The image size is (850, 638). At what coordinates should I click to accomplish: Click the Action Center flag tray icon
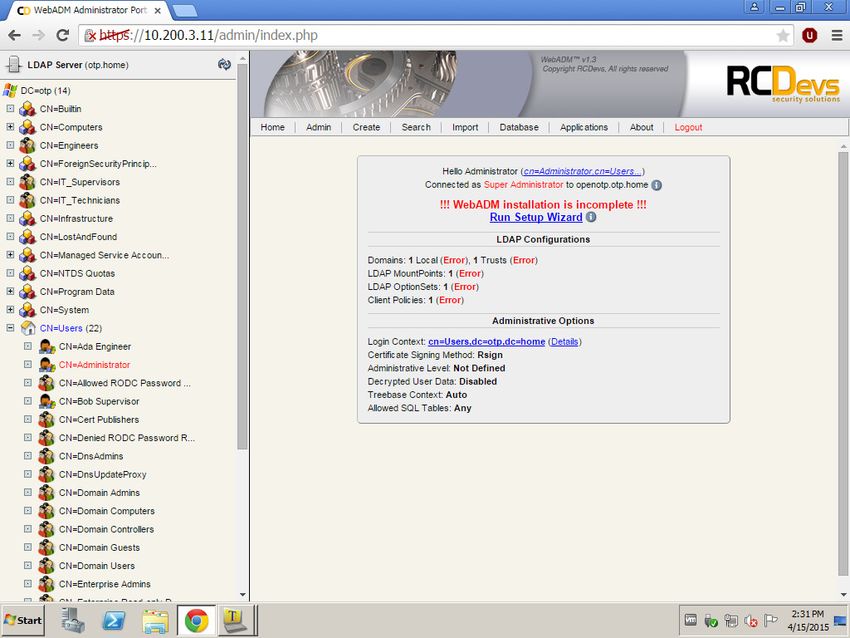point(770,620)
